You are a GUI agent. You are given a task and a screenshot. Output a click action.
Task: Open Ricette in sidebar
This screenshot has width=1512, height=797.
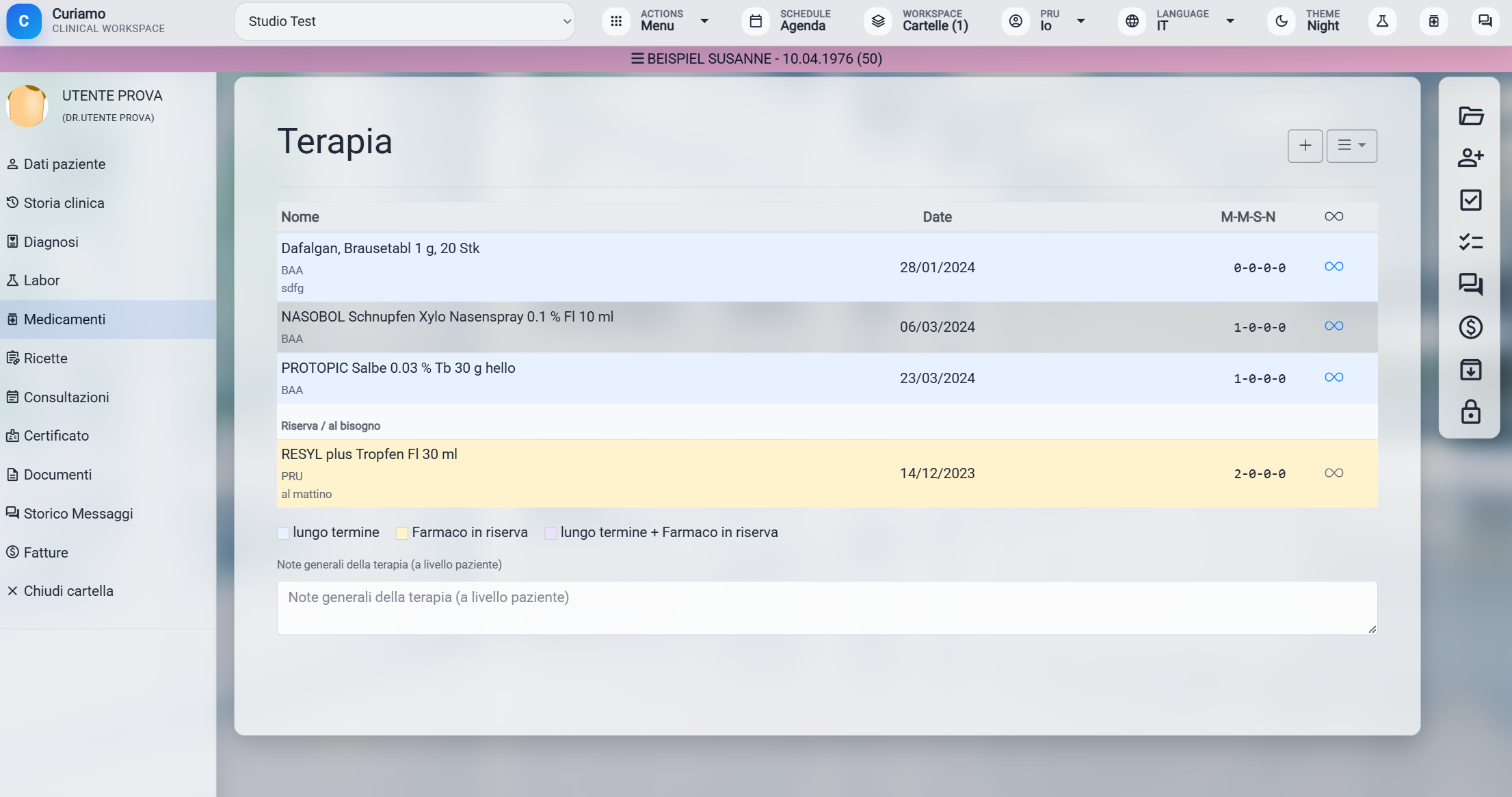[108, 358]
